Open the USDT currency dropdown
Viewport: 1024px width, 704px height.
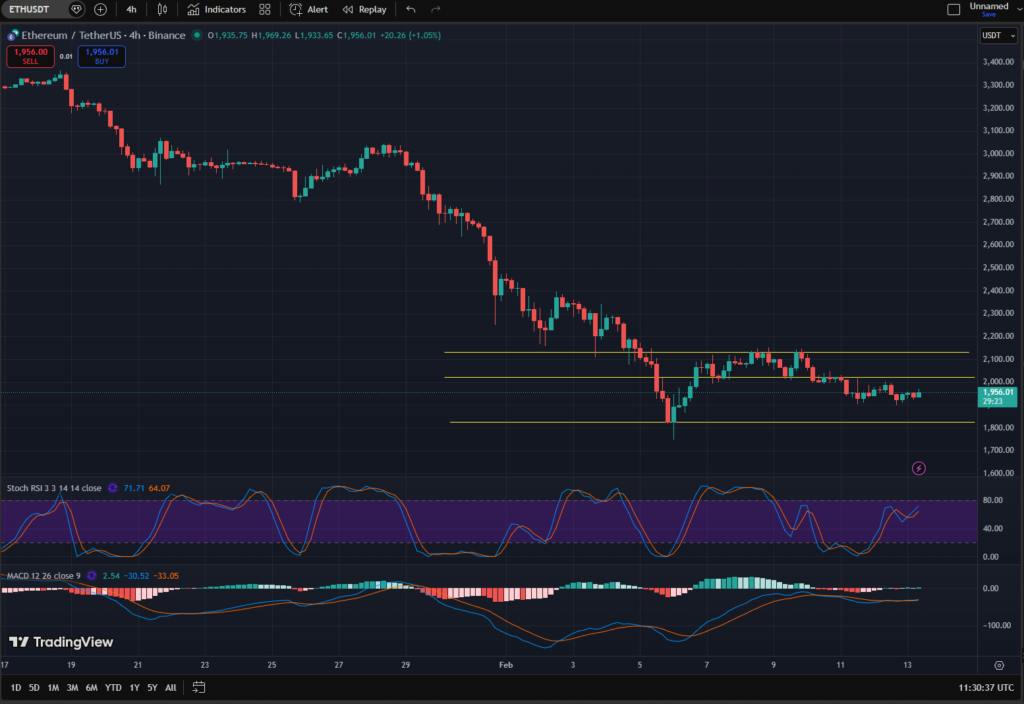[997, 35]
